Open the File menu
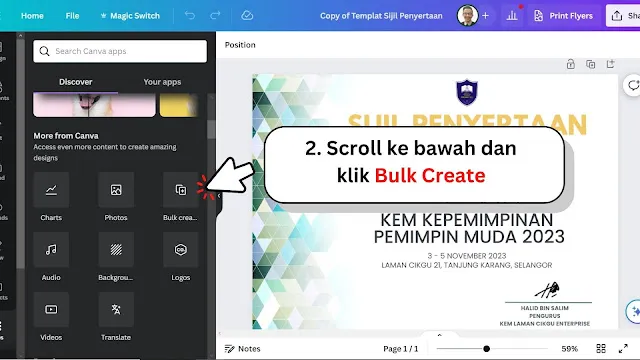Viewport: 640px width, 360px height. point(72,16)
